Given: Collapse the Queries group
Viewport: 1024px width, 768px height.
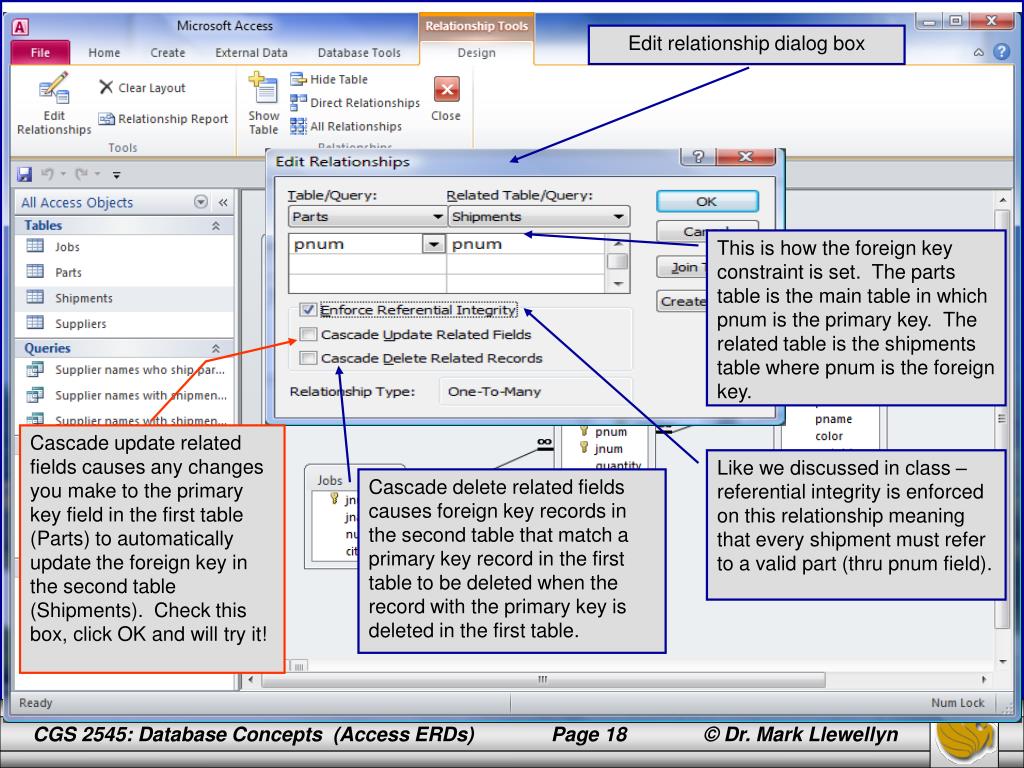Looking at the screenshot, I should (x=216, y=348).
